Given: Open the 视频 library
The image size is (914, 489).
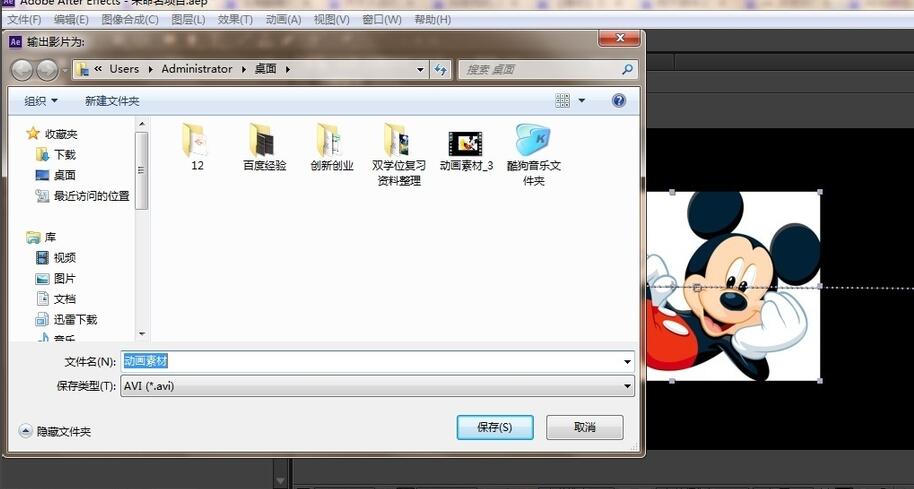Looking at the screenshot, I should [x=56, y=258].
